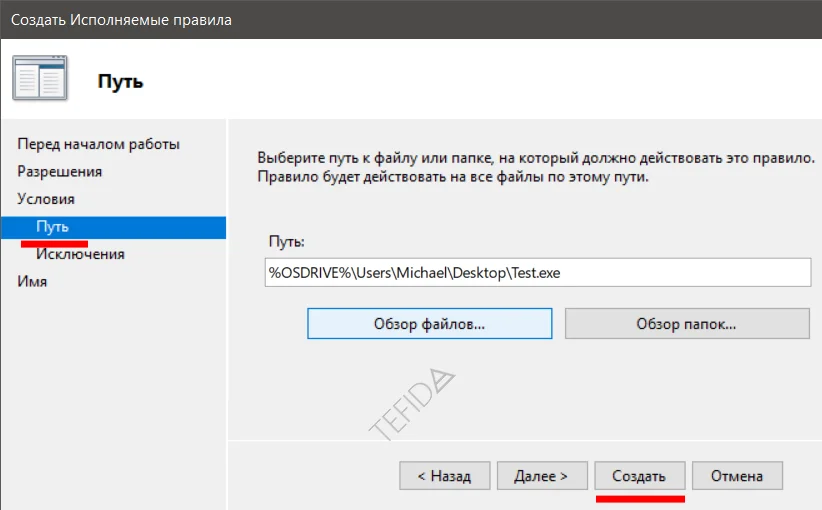The width and height of the screenshot is (822, 510).
Task: Click the 'Правило будет действовать' description line
Action: (x=453, y=177)
